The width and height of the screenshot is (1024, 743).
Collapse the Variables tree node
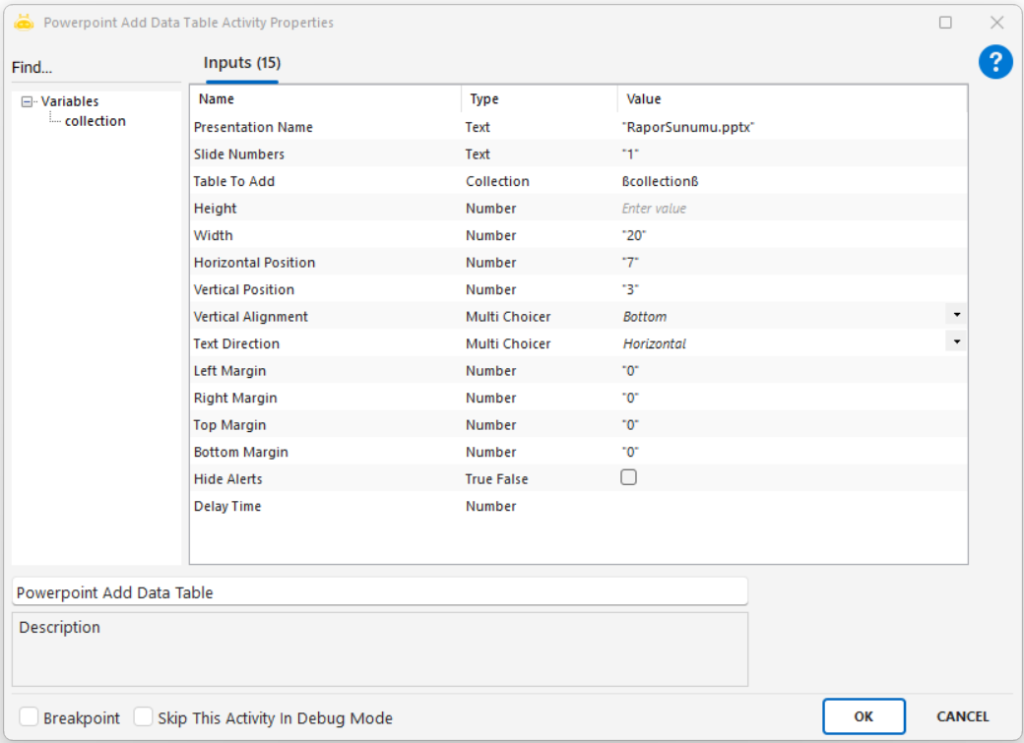pos(27,101)
